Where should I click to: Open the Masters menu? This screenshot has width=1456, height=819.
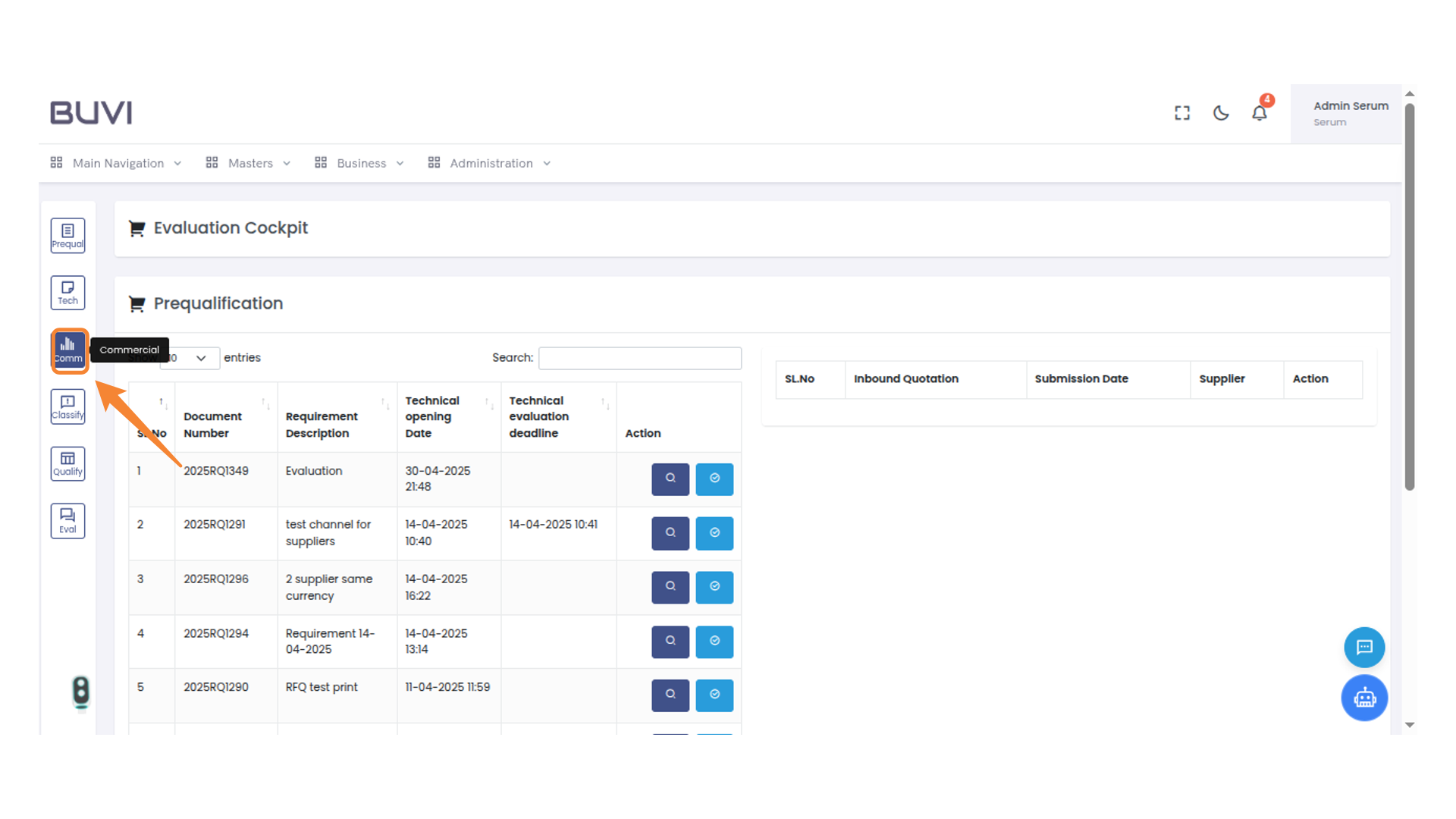[x=249, y=163]
